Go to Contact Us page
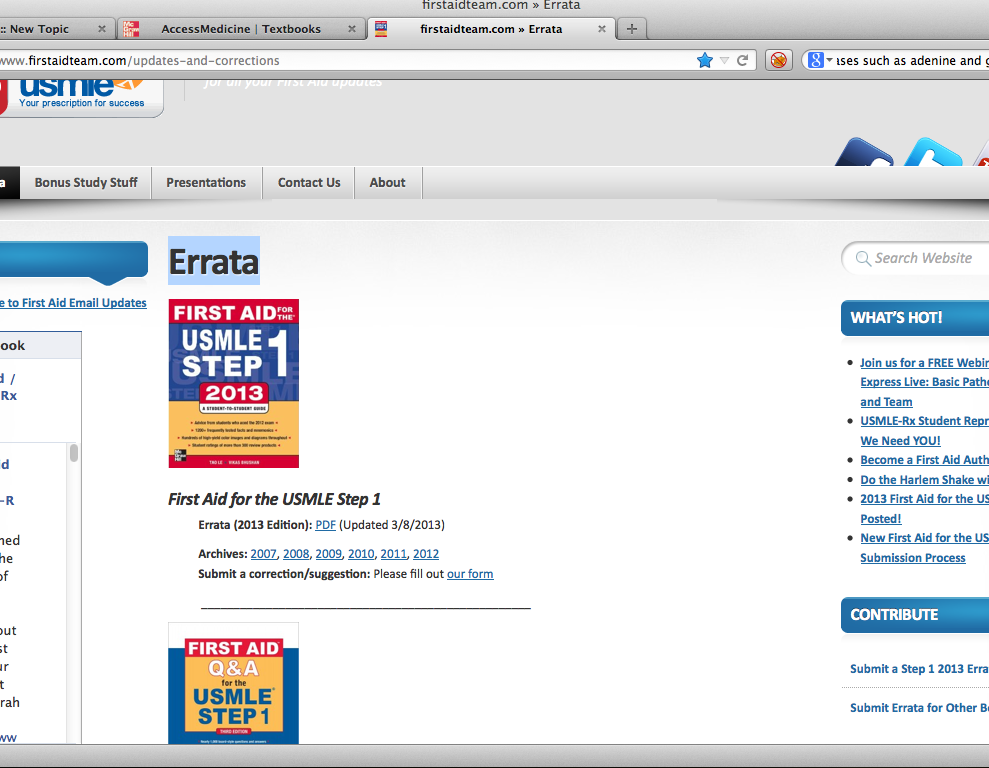 [x=309, y=182]
